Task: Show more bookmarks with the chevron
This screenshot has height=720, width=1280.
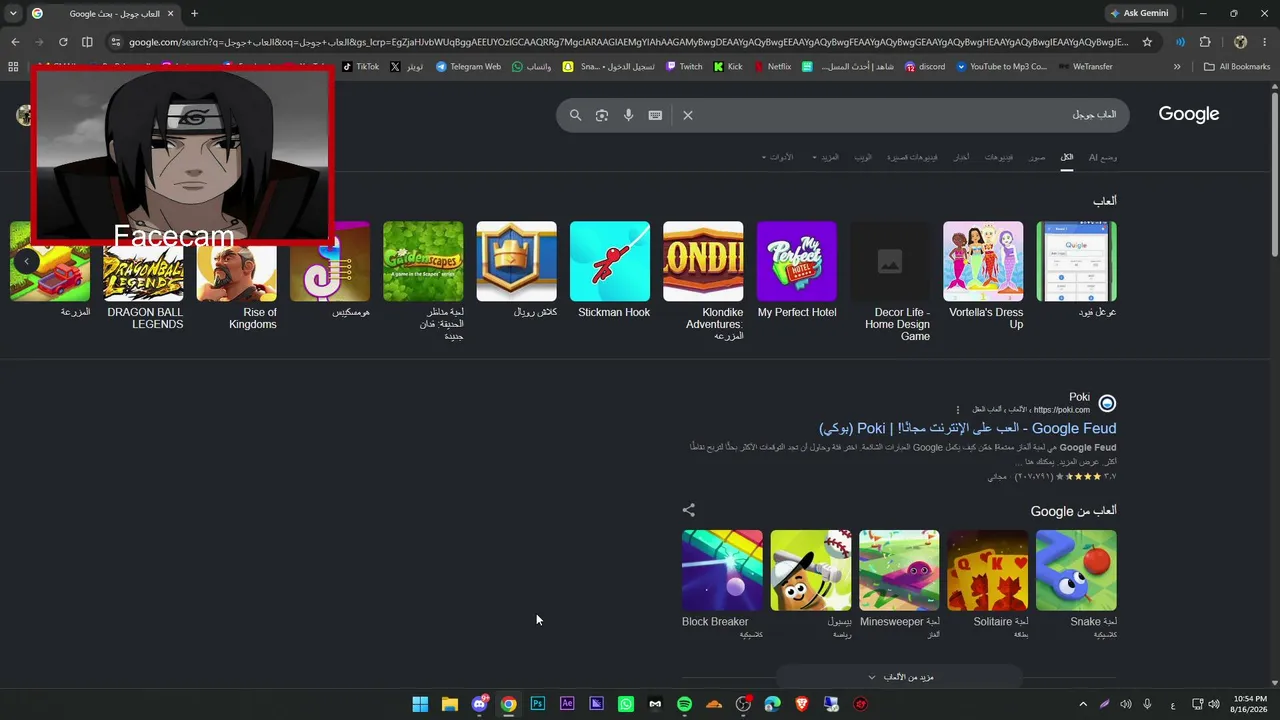Action: (x=1177, y=67)
